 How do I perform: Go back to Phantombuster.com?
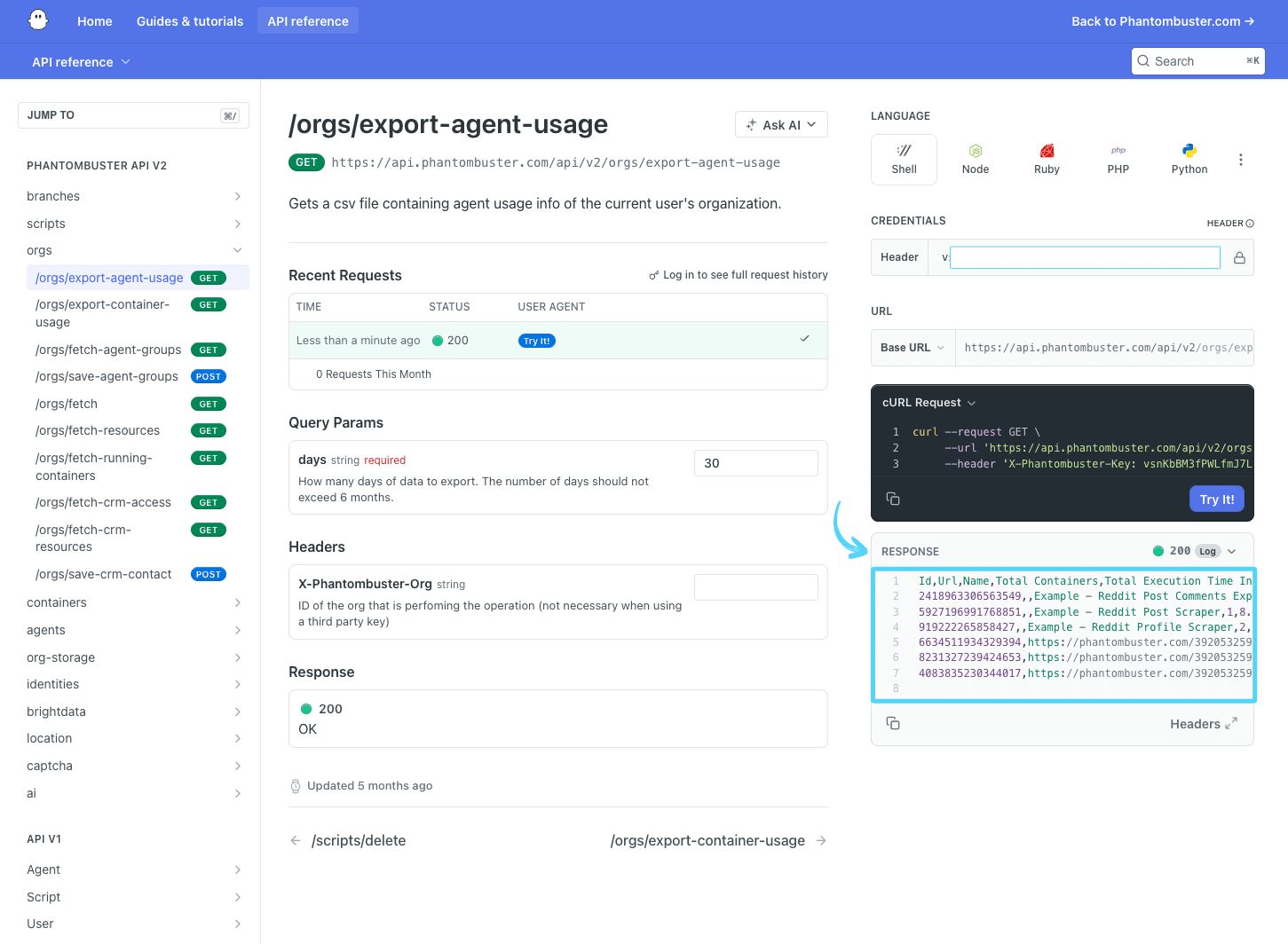click(1163, 21)
